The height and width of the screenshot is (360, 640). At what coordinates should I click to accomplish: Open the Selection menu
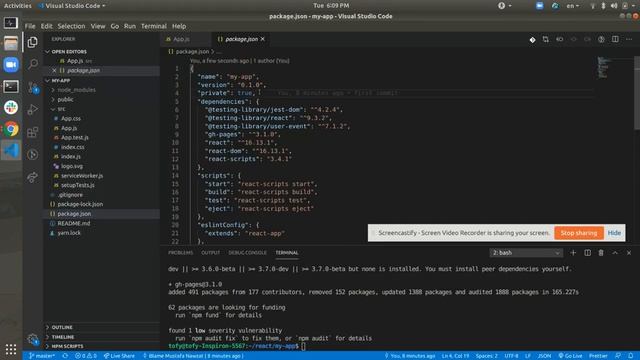[71, 26]
